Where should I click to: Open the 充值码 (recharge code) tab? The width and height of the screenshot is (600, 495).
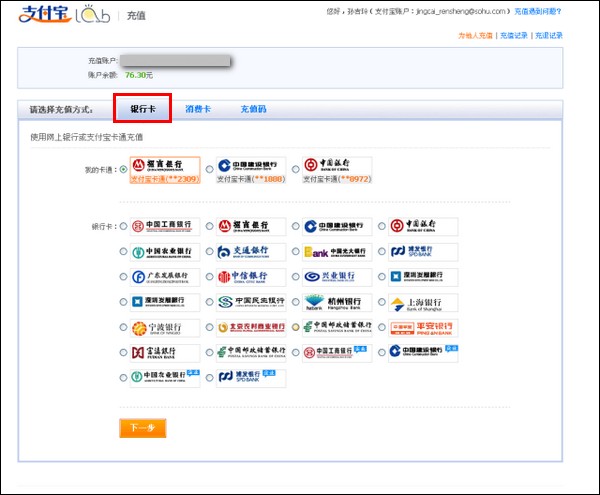tap(253, 109)
